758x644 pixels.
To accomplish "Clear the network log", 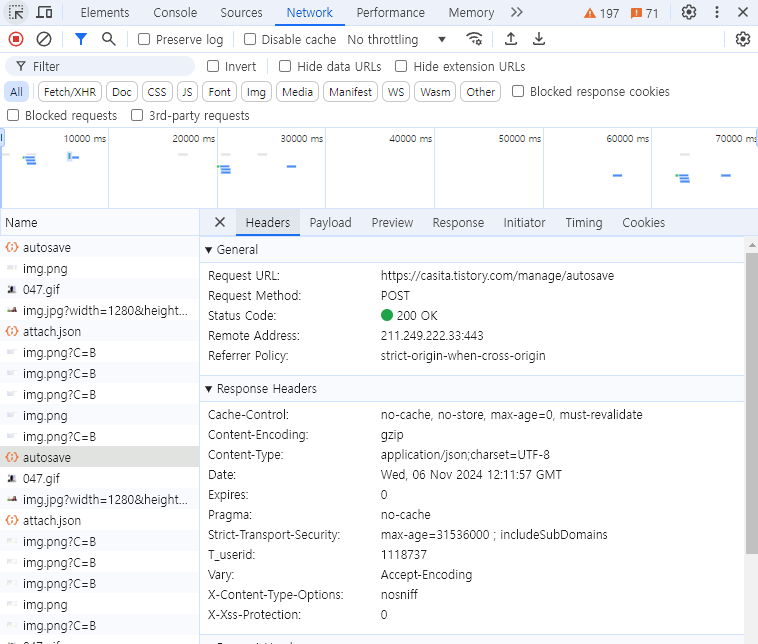I will click(44, 39).
